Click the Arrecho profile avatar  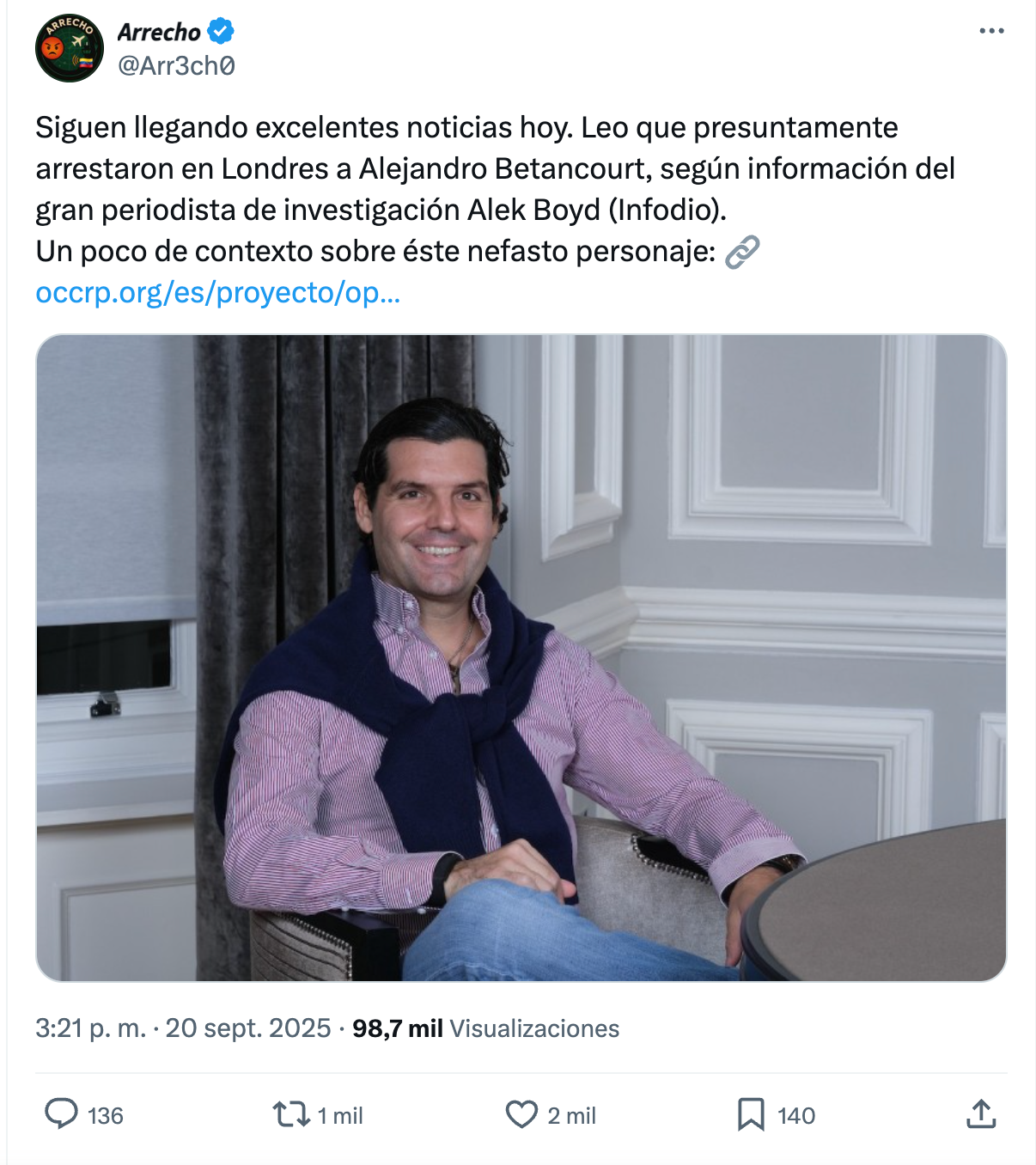[70, 48]
